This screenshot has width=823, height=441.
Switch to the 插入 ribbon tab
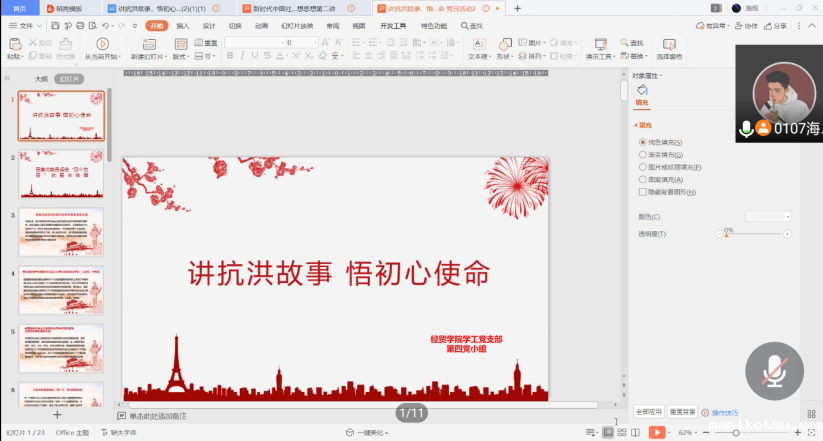click(x=183, y=25)
